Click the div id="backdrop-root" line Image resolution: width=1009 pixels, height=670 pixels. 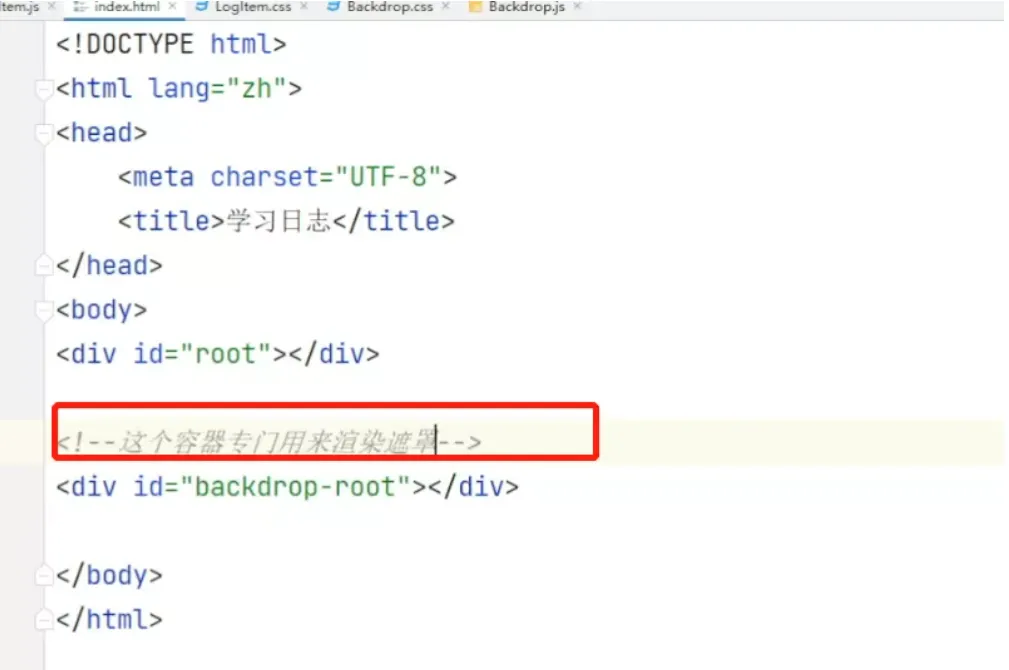pos(287,487)
